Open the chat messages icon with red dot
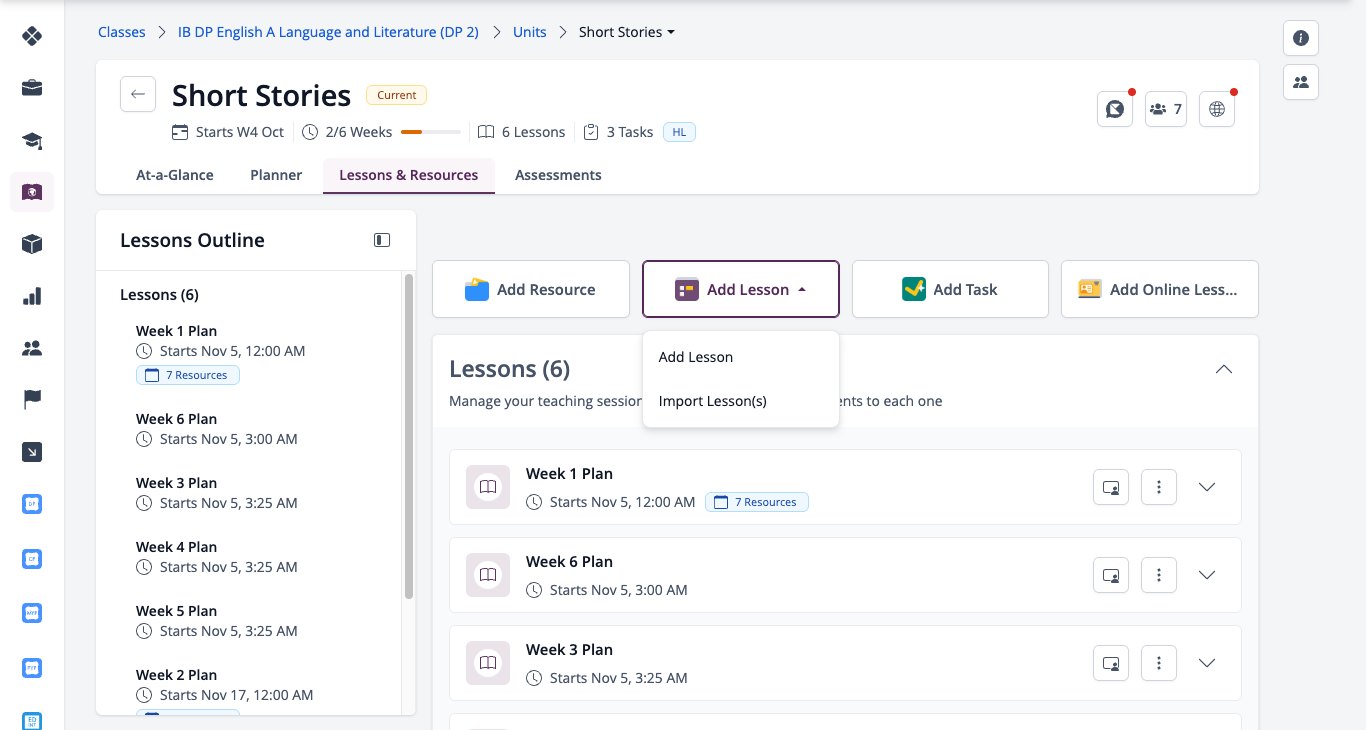Image resolution: width=1366 pixels, height=730 pixels. [x=1114, y=109]
